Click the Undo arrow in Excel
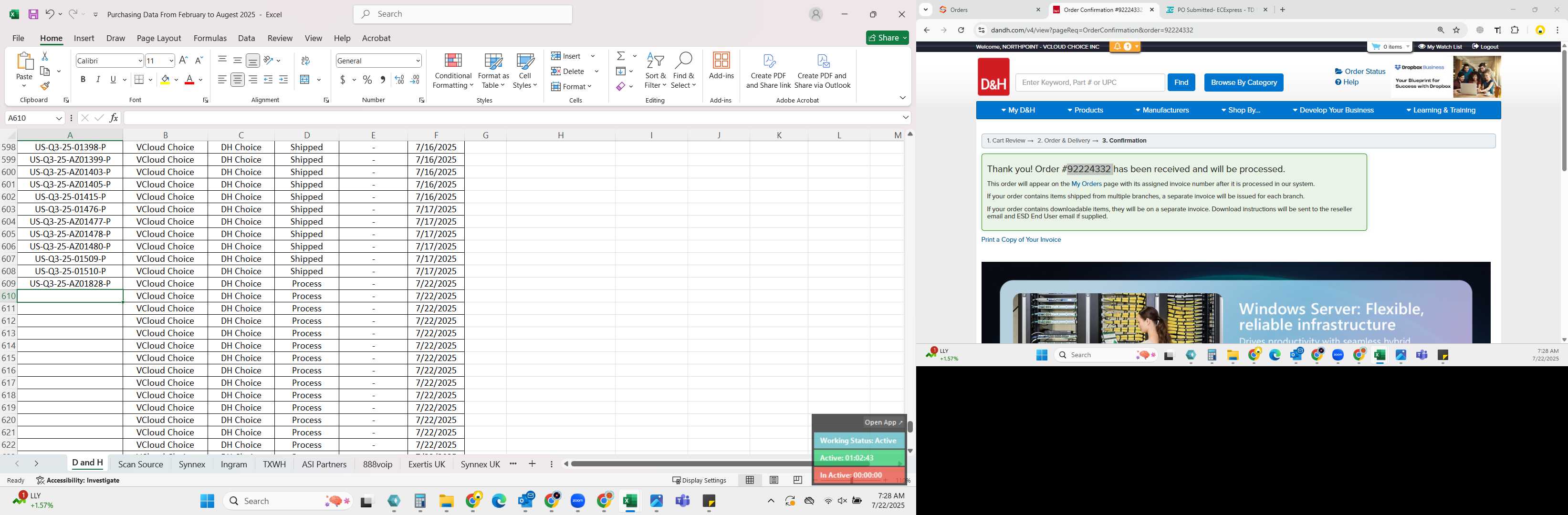 [x=50, y=13]
